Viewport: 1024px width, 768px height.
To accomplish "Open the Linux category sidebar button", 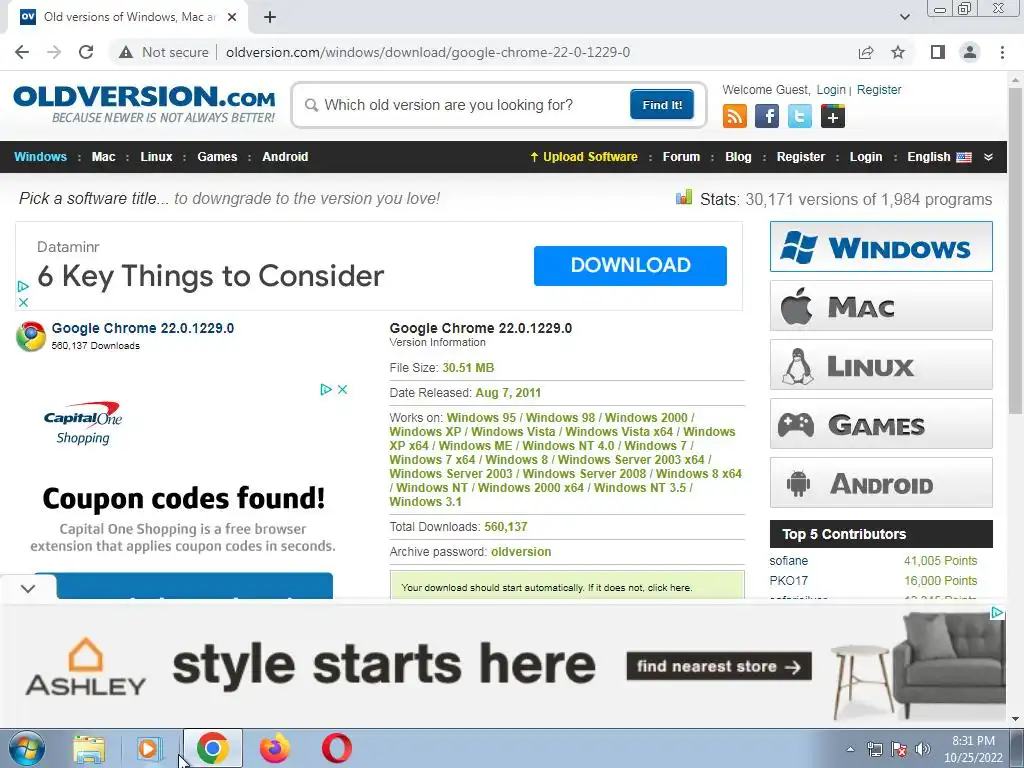I will click(881, 364).
